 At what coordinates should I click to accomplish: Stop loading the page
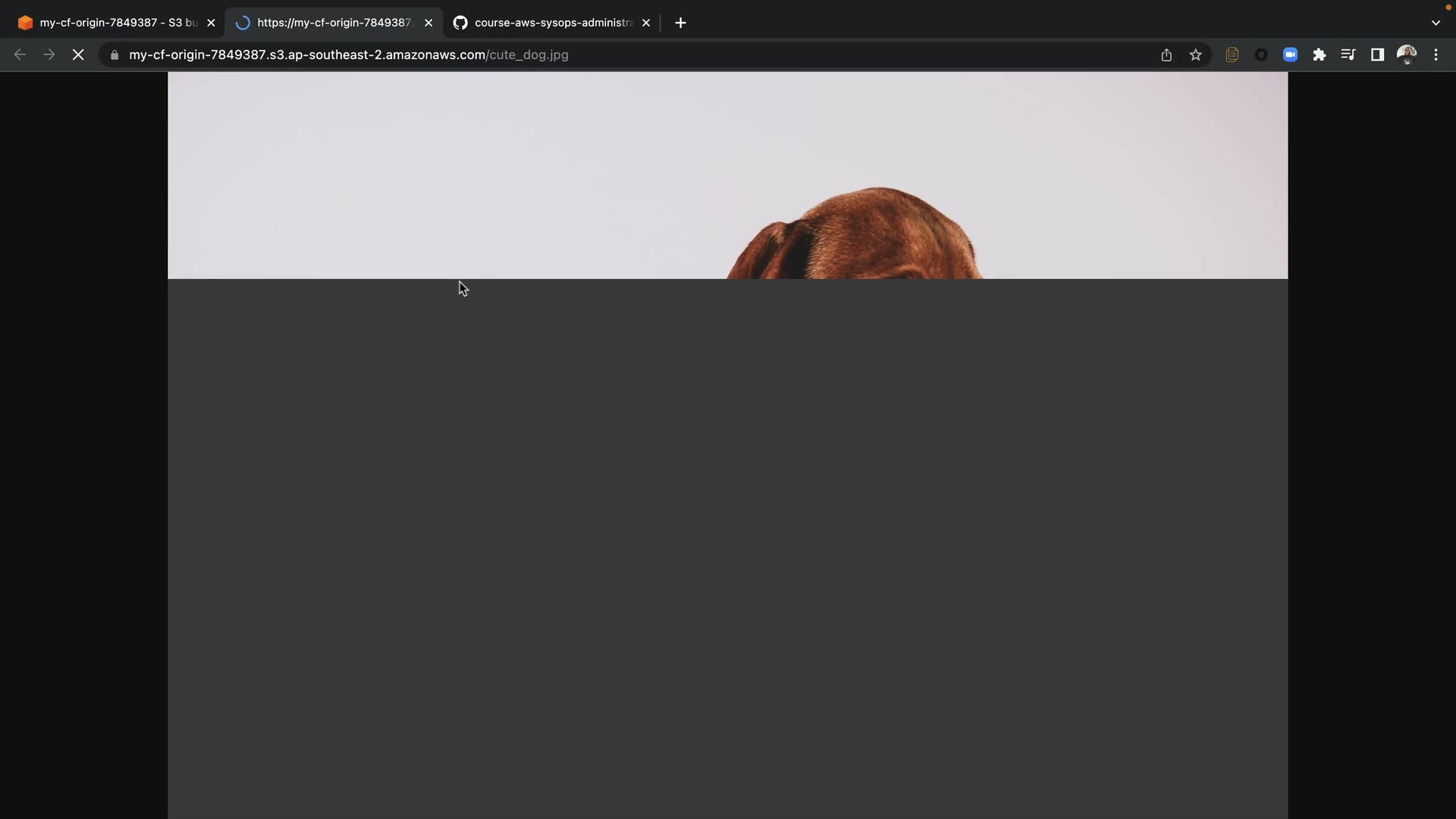(x=78, y=55)
